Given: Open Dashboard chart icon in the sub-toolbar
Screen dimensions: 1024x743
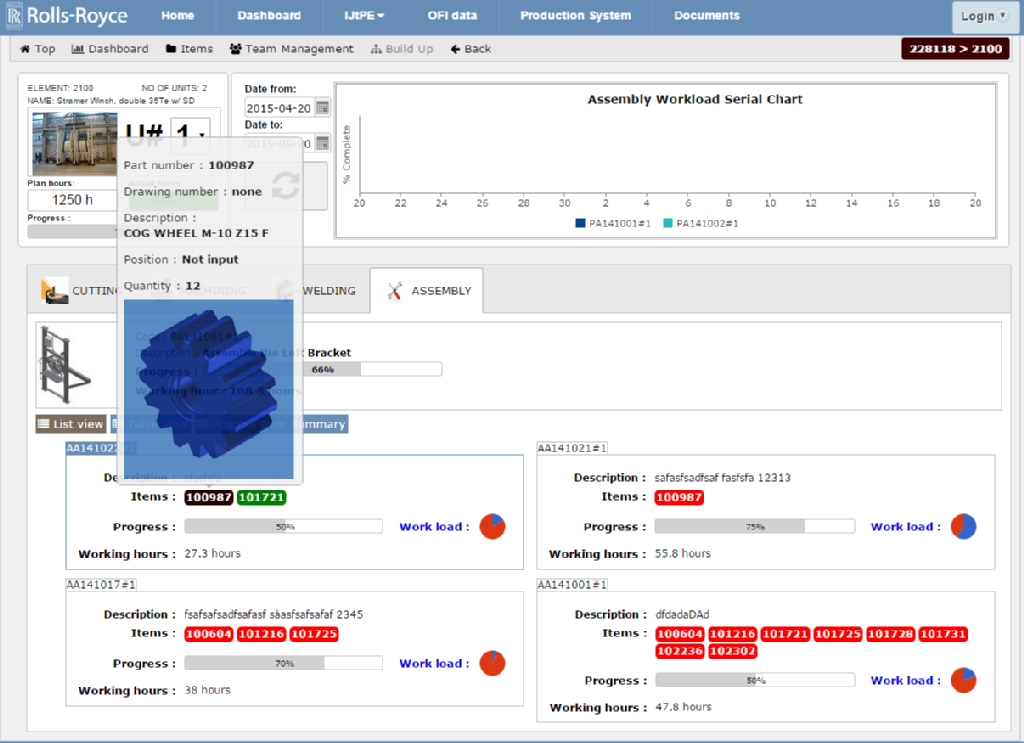Looking at the screenshot, I should (x=110, y=49).
